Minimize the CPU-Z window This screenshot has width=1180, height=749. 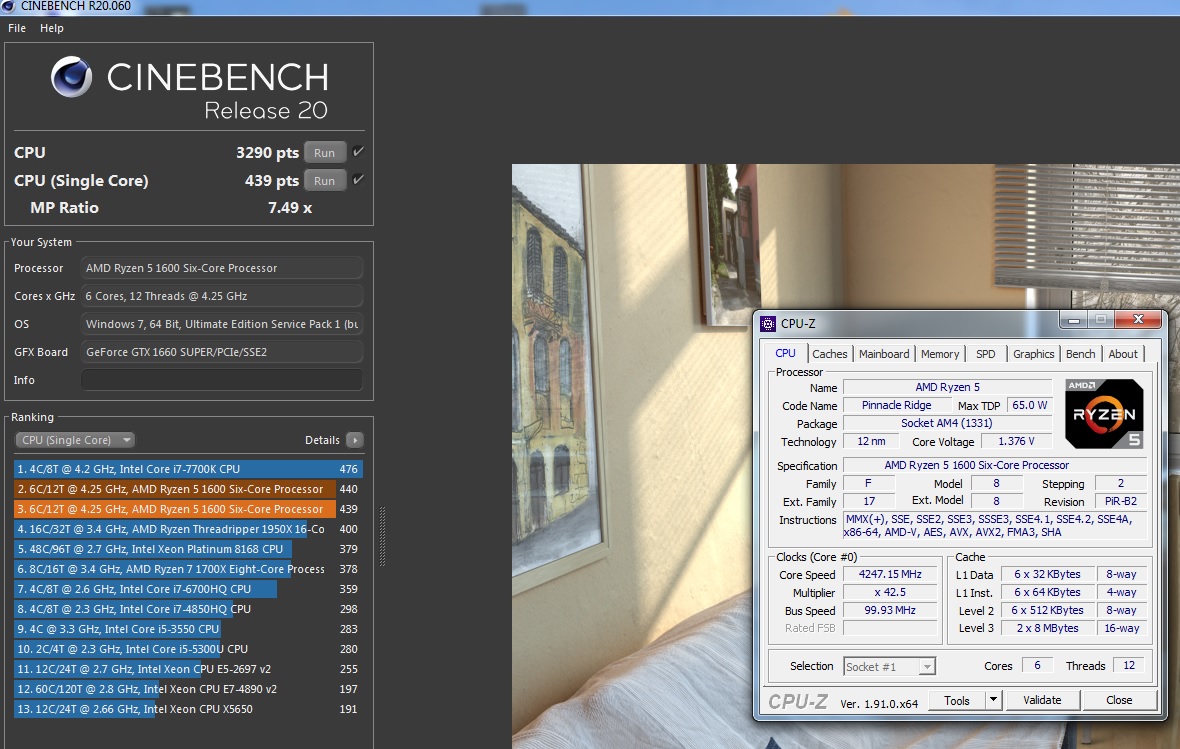pyautogui.click(x=1074, y=320)
